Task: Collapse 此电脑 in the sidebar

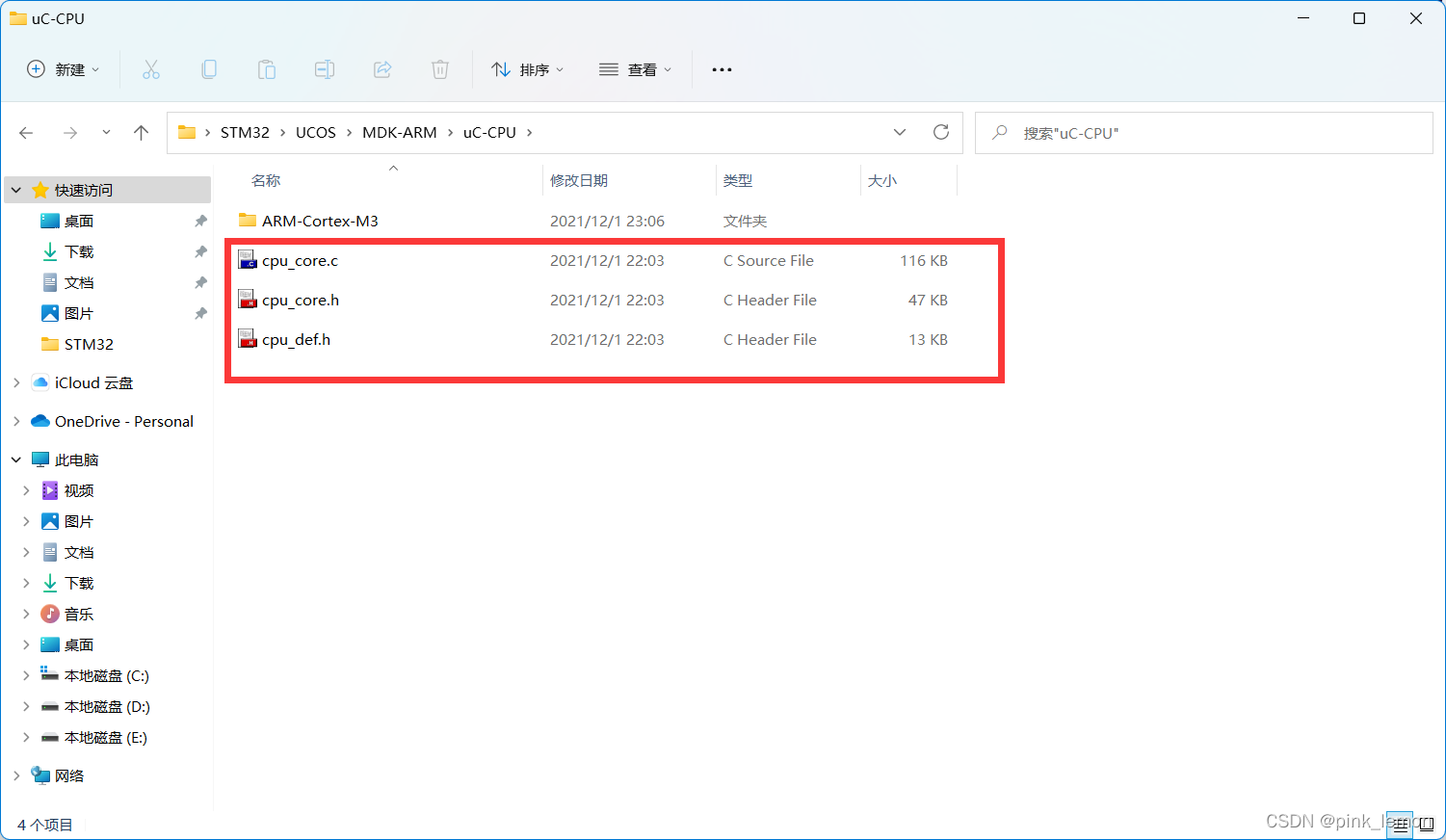Action: [x=15, y=459]
